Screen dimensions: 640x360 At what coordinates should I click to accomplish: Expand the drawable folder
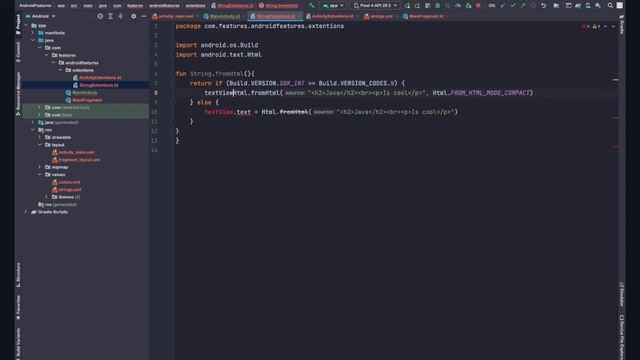[40, 137]
